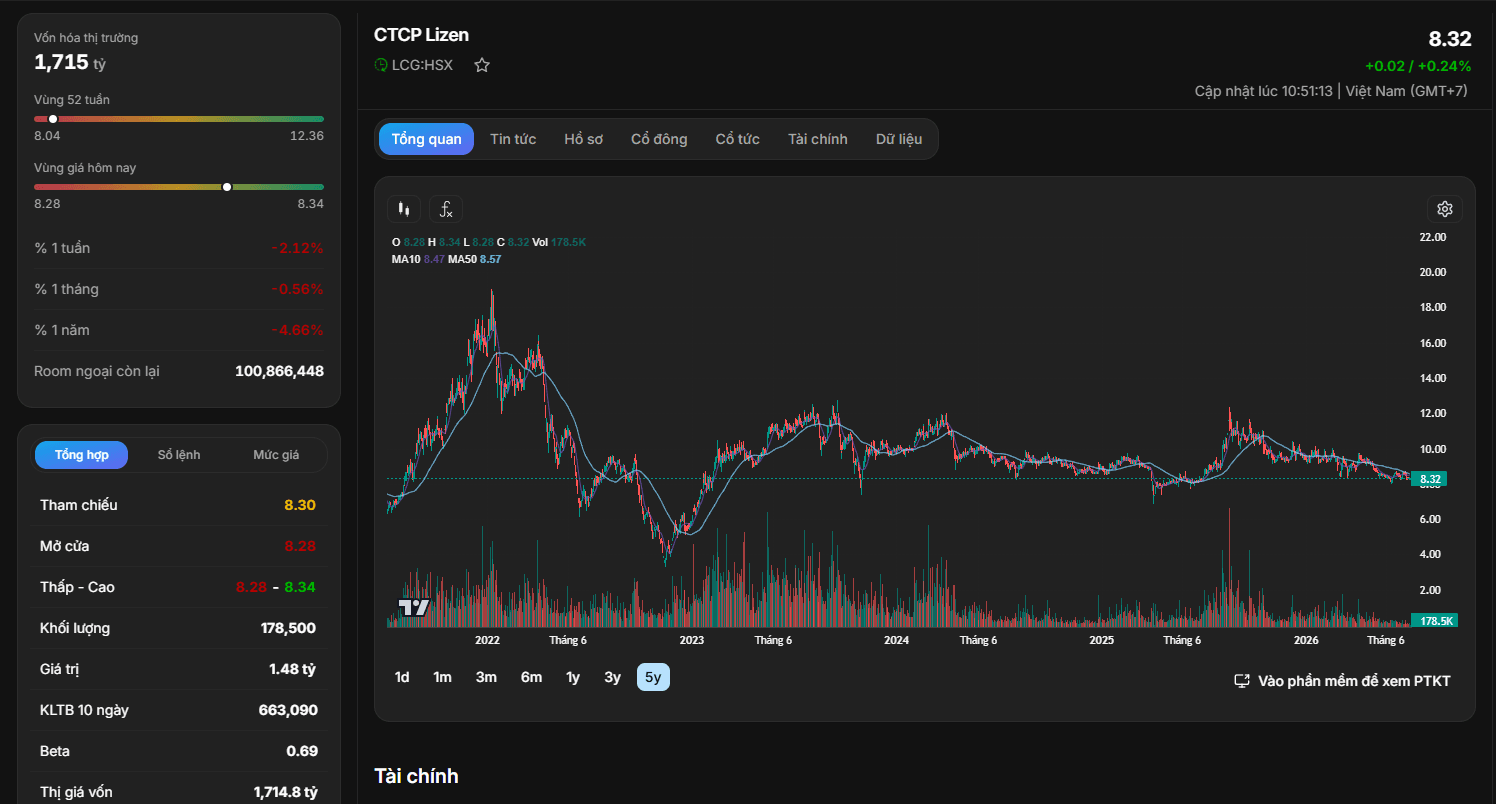The height and width of the screenshot is (804, 1496).
Task: Click the TradingView logo on chart
Action: click(414, 607)
